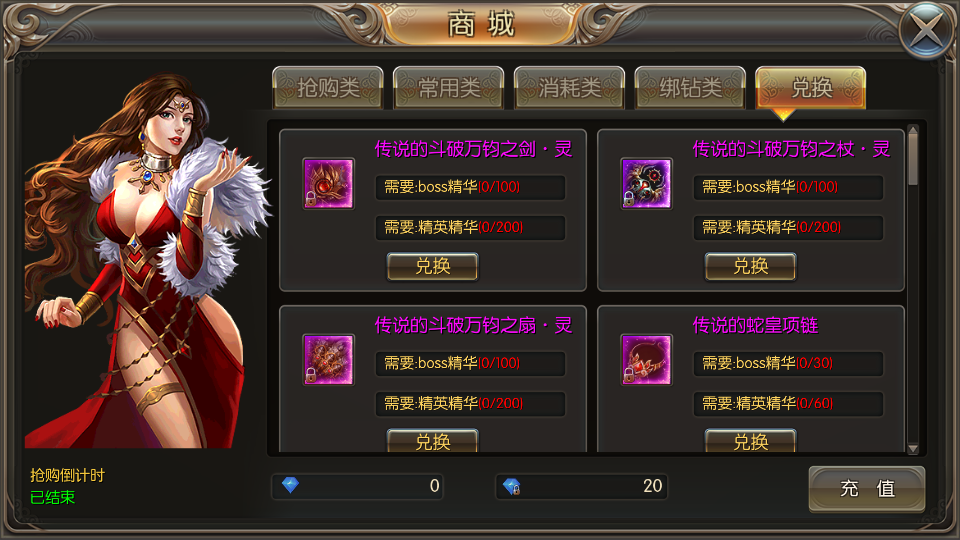Click the bound diamond lock currency icon
Image resolution: width=960 pixels, height=540 pixels.
tap(512, 487)
